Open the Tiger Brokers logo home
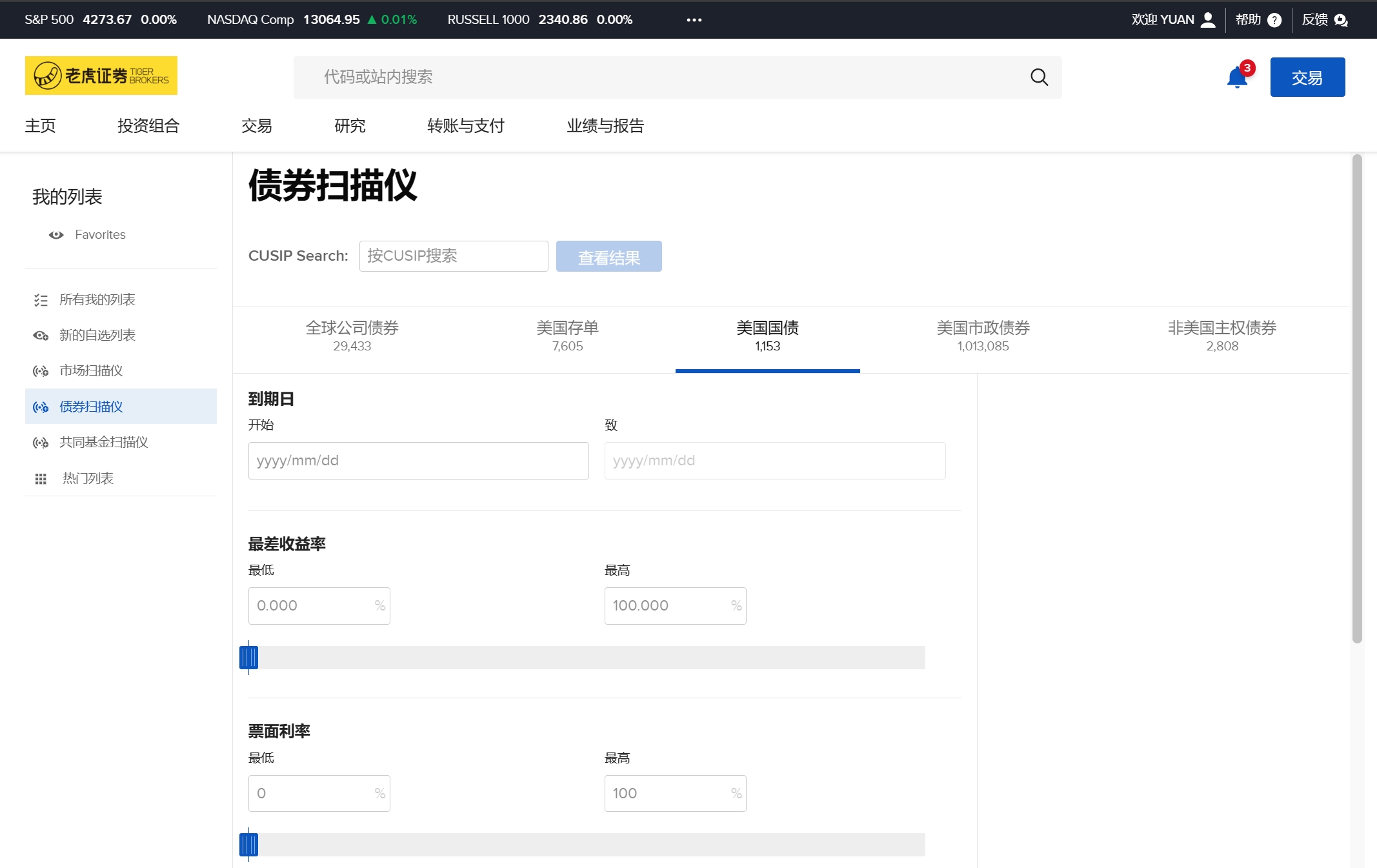Image resolution: width=1377 pixels, height=868 pixels. click(x=101, y=76)
